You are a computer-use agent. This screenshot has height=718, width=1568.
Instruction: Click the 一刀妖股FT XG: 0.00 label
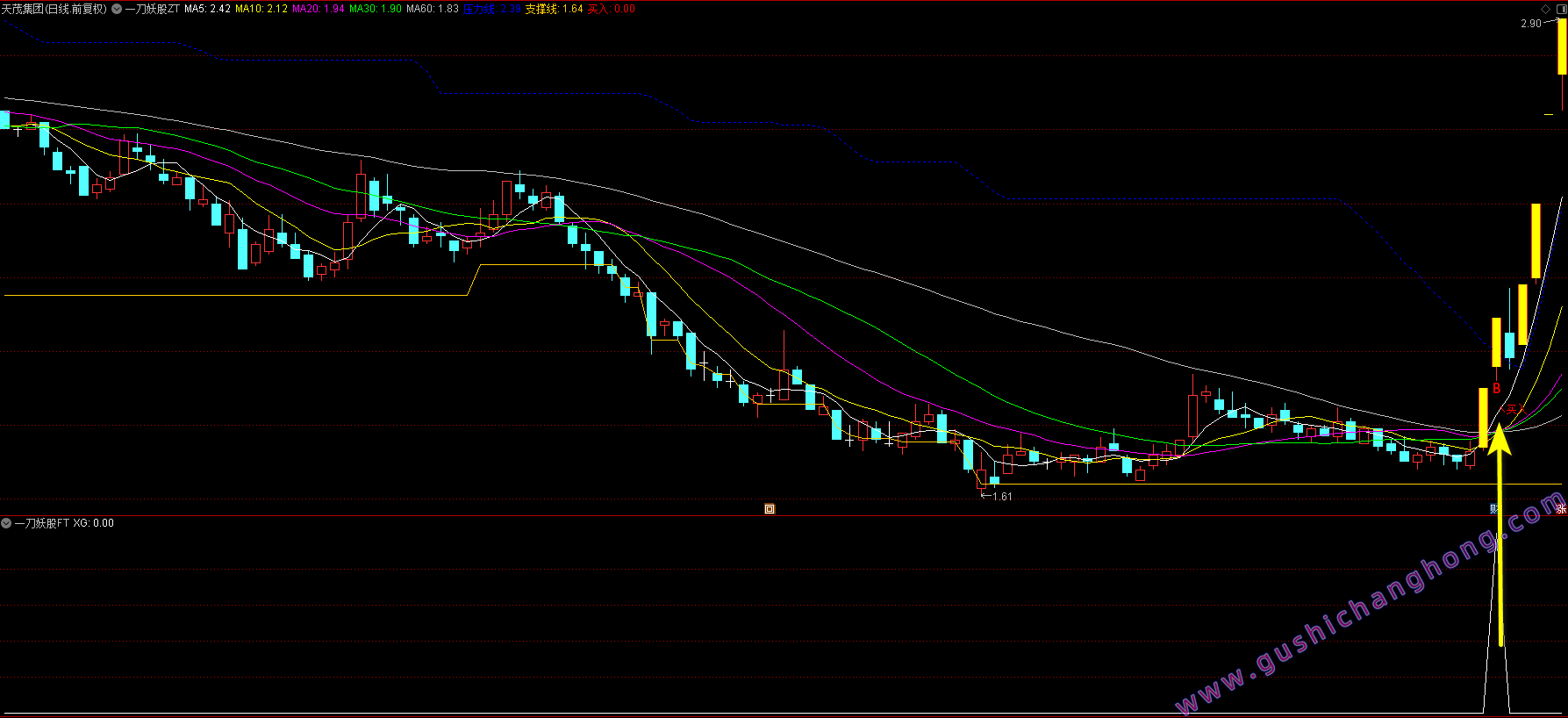coord(64,523)
